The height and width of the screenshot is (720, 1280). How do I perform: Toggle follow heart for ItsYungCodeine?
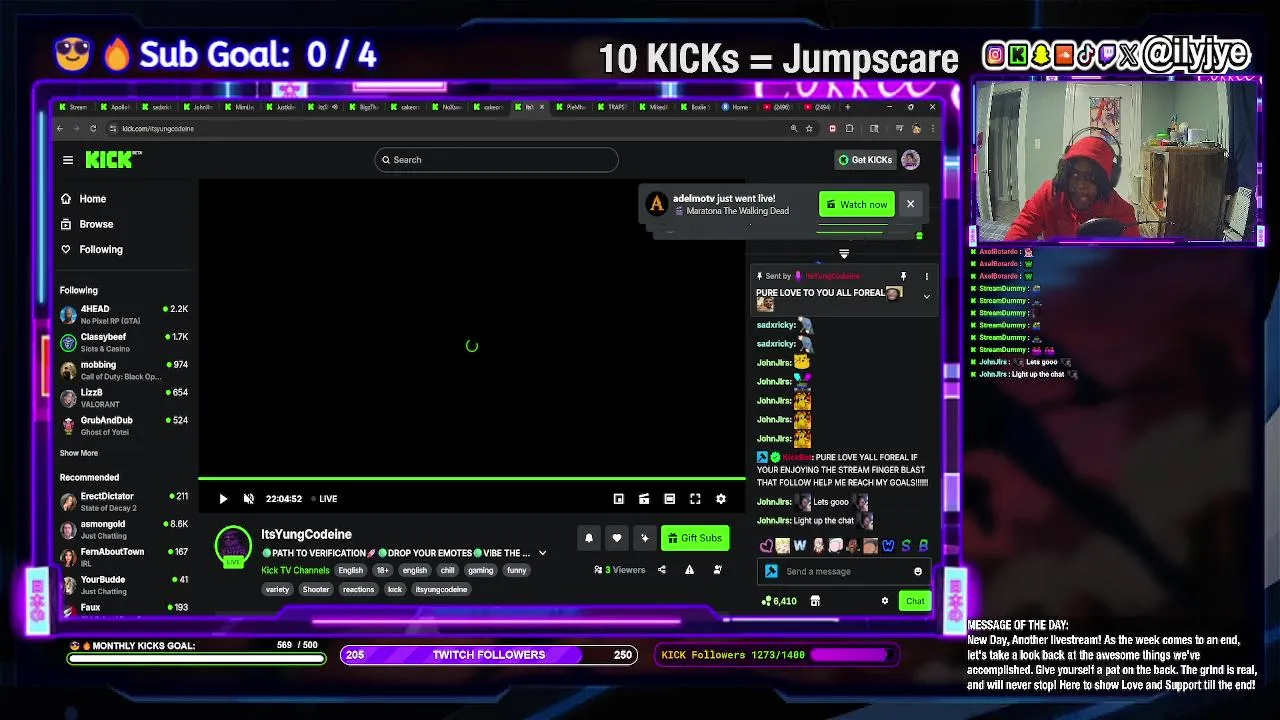click(617, 538)
